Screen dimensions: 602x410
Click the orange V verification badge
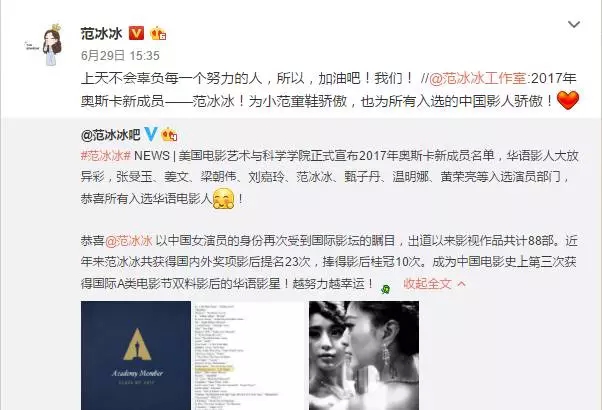coord(136,33)
